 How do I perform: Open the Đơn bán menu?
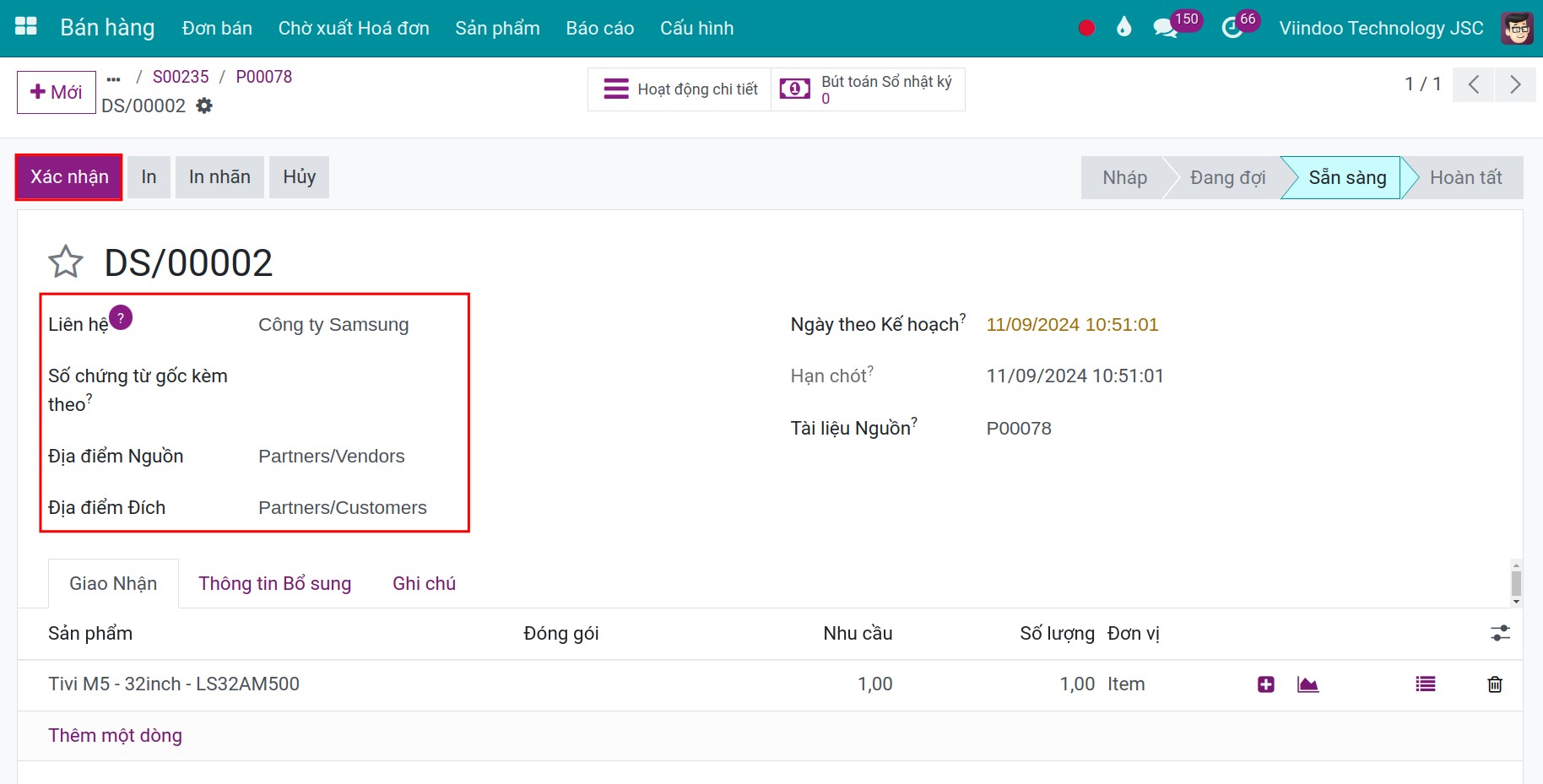click(217, 29)
